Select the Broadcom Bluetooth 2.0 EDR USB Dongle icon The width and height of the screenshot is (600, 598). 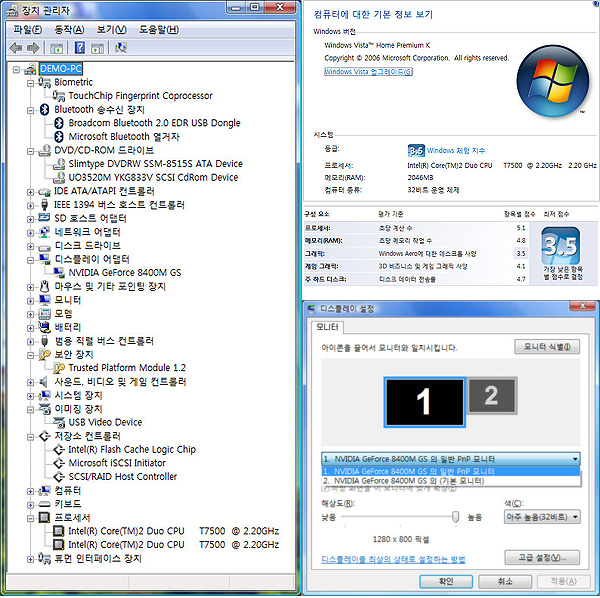point(59,123)
